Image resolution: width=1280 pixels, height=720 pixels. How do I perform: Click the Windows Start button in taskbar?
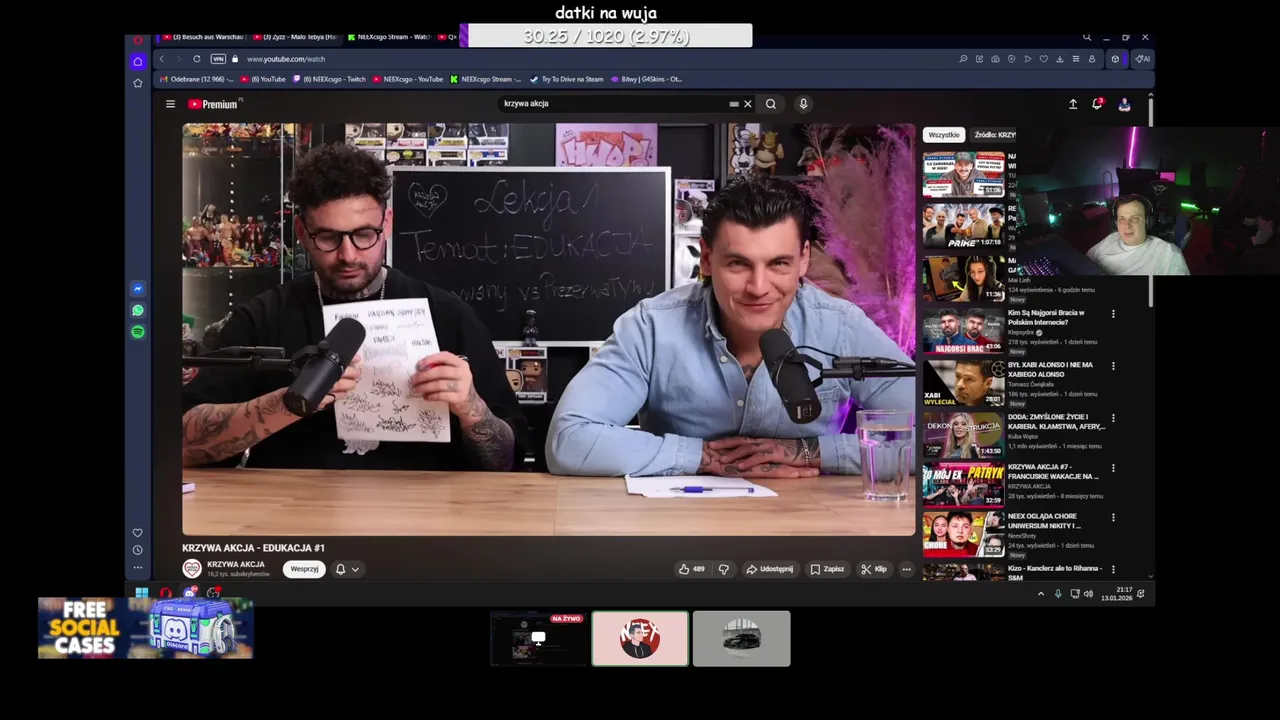[x=141, y=593]
